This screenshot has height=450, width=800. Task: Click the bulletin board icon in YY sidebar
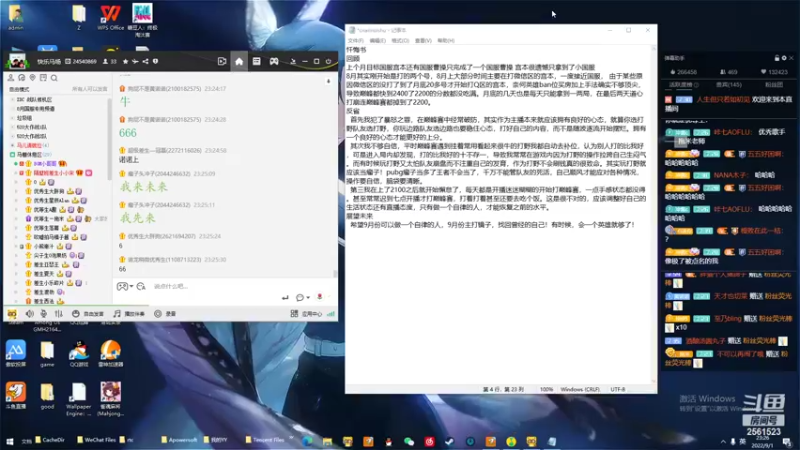43,78
